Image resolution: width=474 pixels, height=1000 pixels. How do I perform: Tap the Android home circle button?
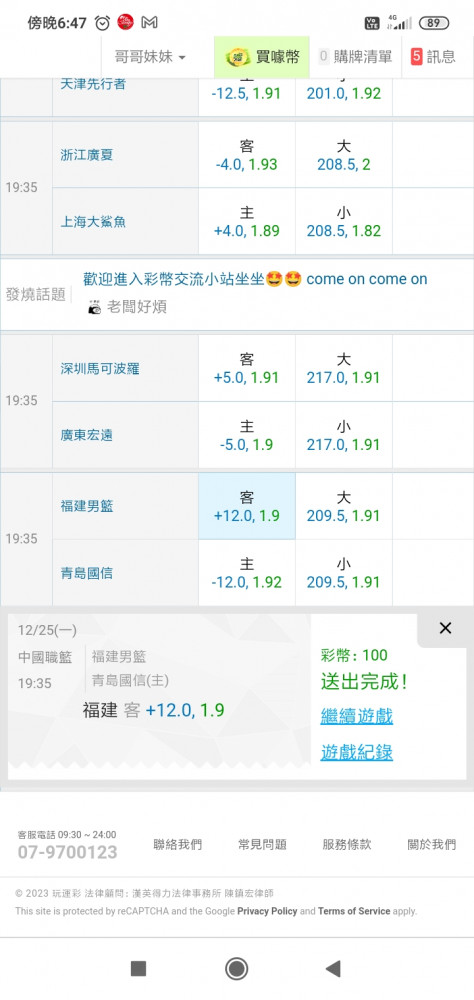pyautogui.click(x=237, y=969)
